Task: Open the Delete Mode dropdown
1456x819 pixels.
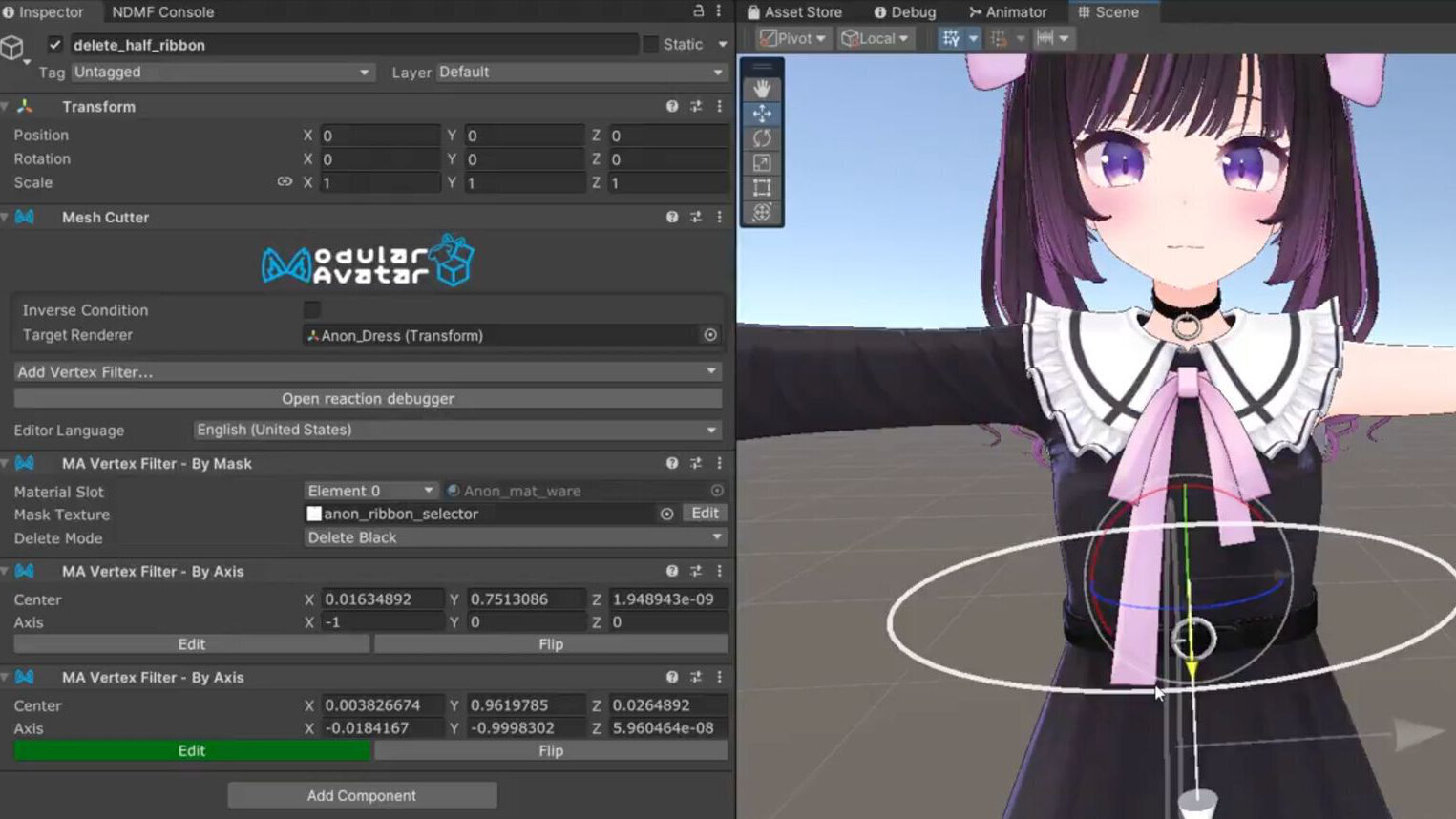Action: pyautogui.click(x=515, y=537)
